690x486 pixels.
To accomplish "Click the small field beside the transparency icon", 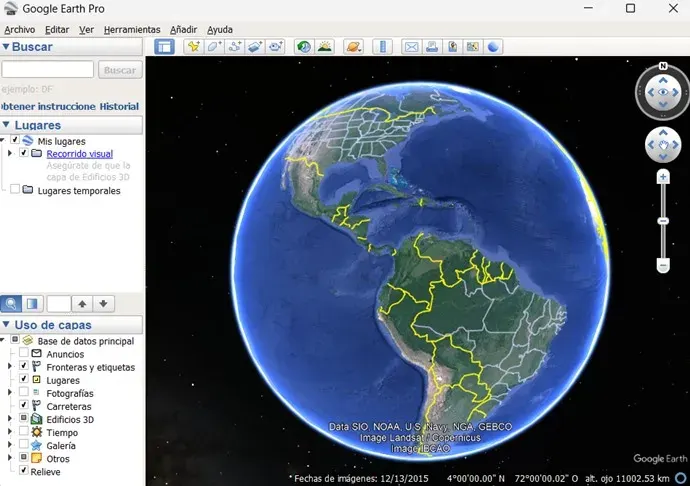I will click(x=59, y=304).
